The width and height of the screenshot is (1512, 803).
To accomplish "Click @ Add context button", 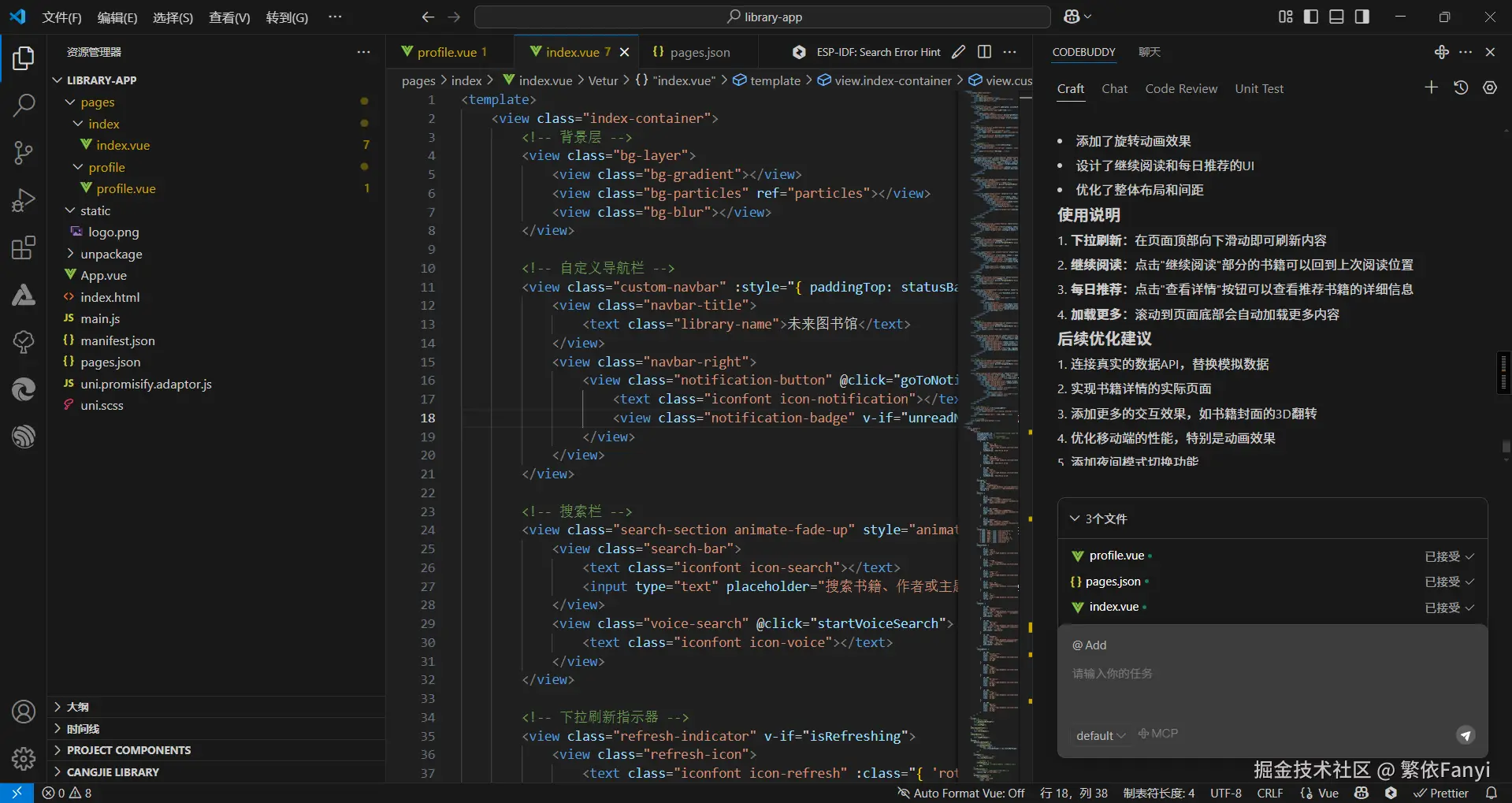I will (1089, 645).
